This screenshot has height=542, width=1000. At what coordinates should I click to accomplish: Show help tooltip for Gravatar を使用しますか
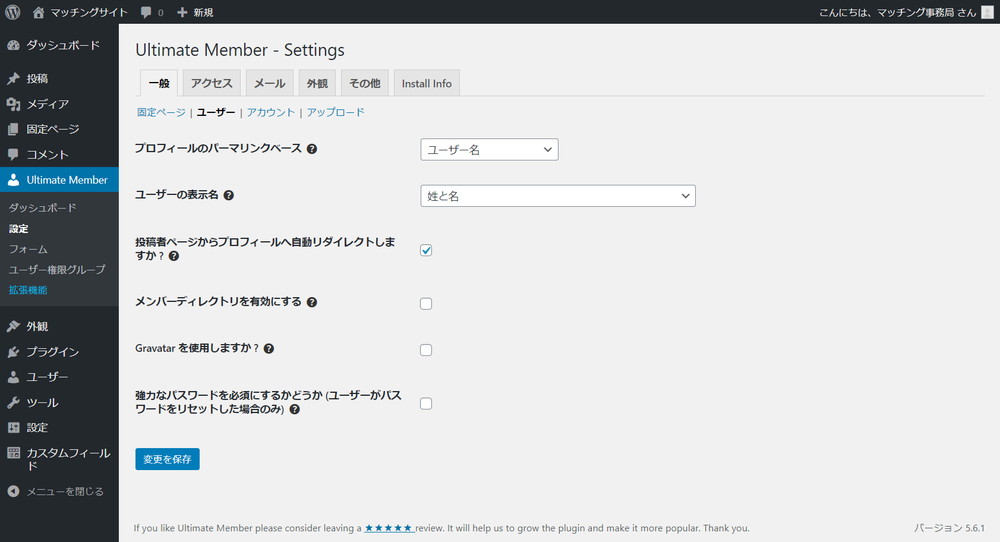click(x=269, y=349)
